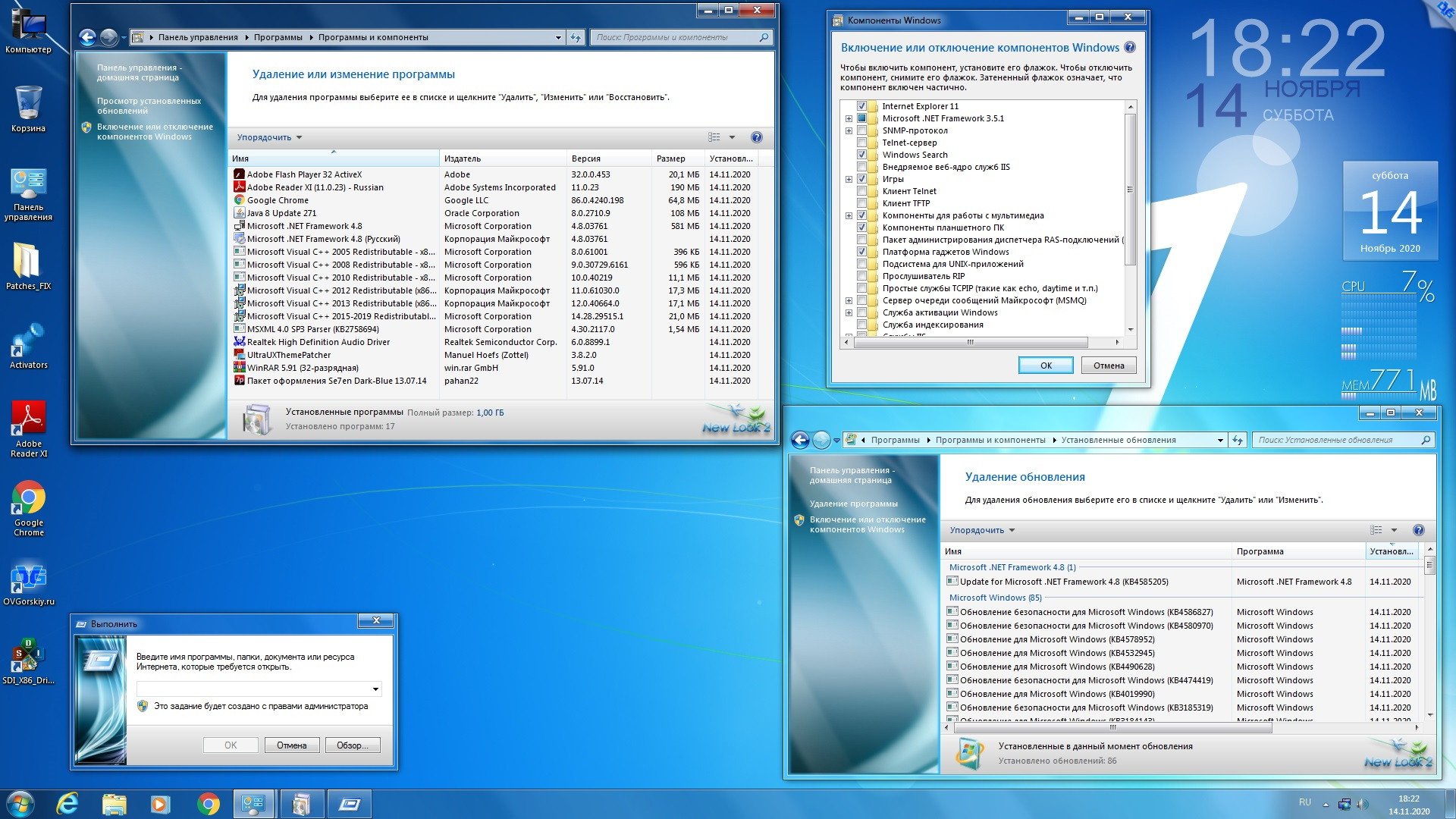Sort by Версия column header

610,158
